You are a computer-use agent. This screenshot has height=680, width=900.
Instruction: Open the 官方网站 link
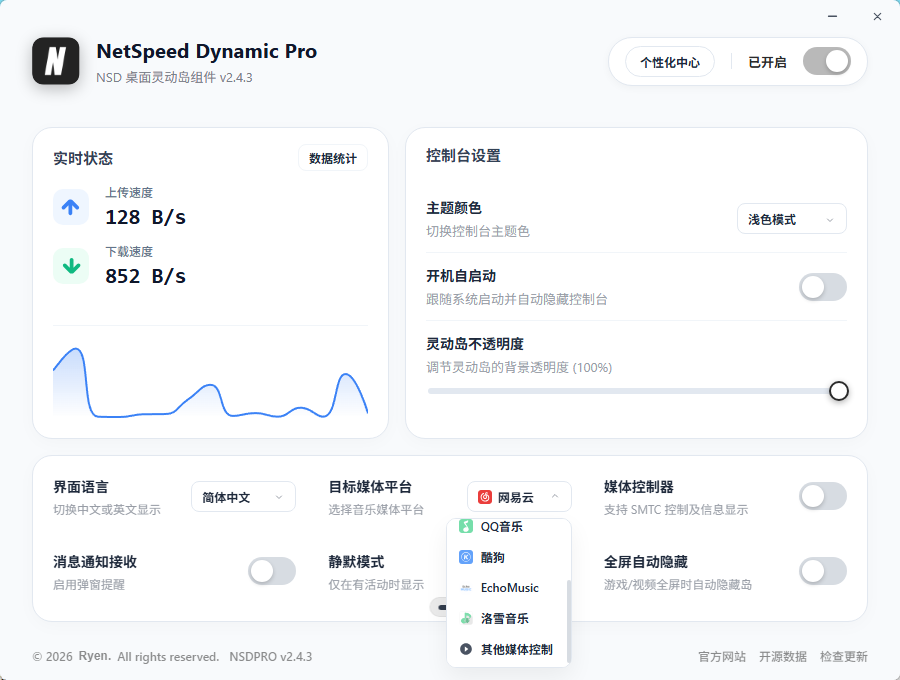721,656
